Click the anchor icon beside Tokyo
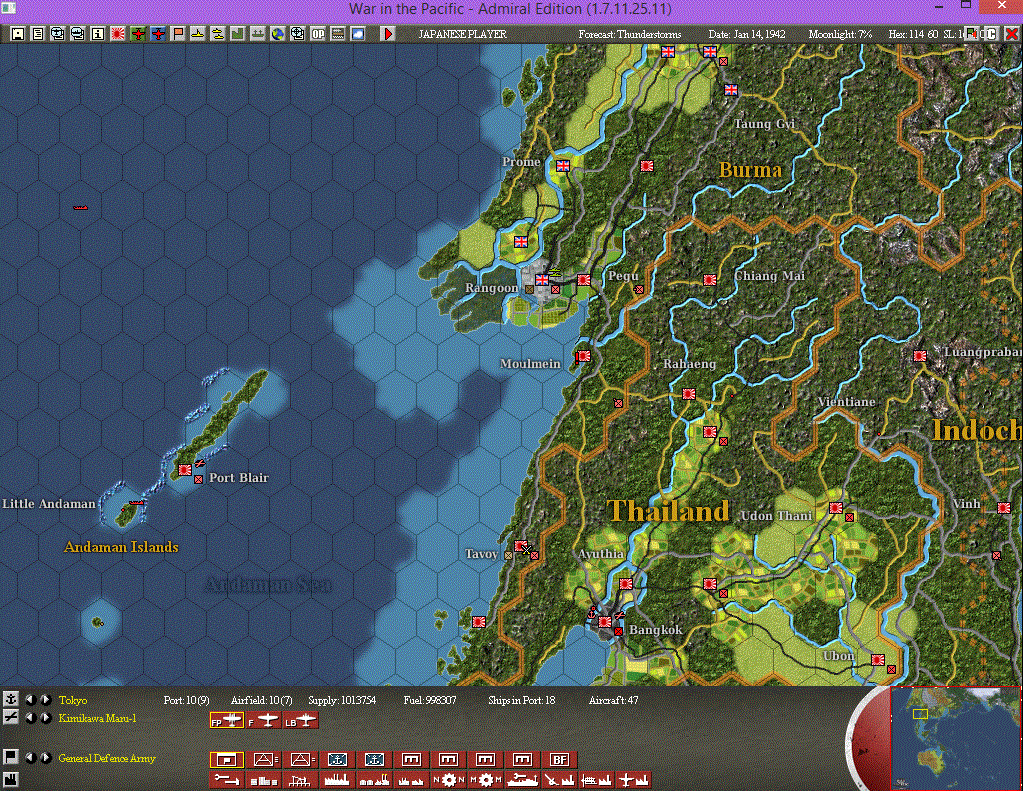Image resolution: width=1023 pixels, height=791 pixels. click(10, 699)
